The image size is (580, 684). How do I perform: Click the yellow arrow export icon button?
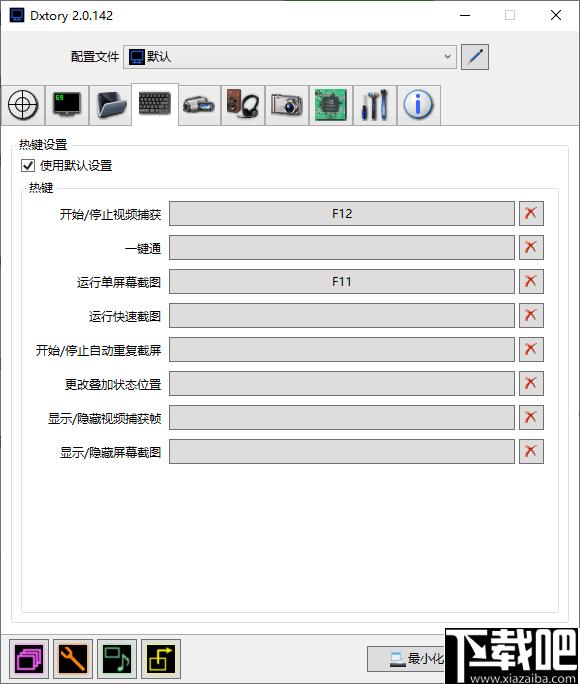click(161, 659)
